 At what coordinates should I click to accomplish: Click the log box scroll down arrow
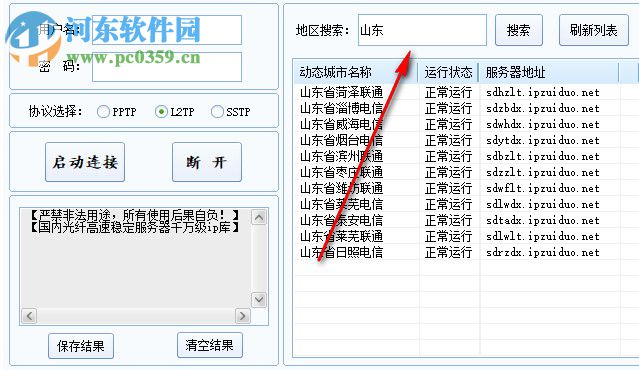[259, 300]
